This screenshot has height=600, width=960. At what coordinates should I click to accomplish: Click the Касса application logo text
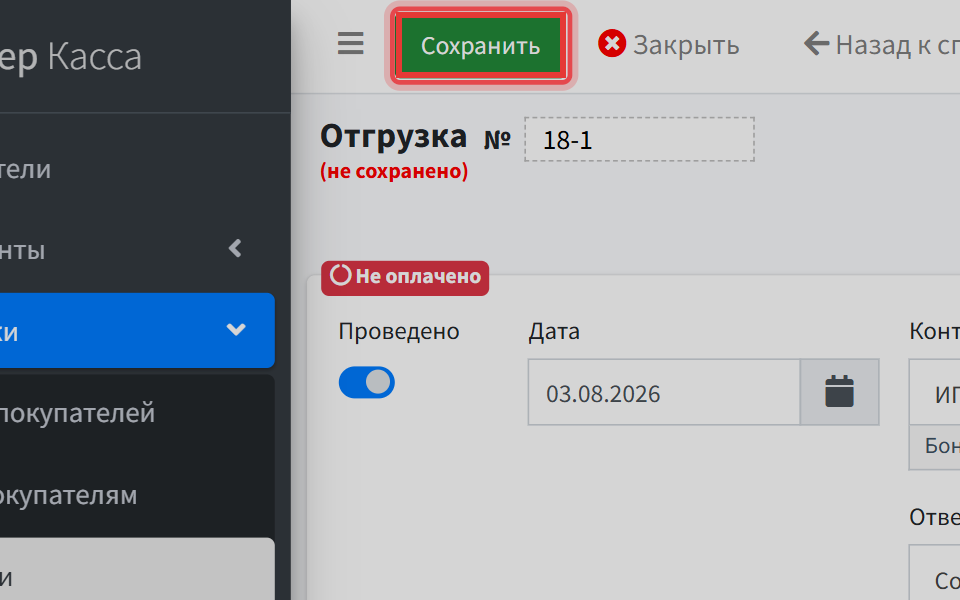click(x=94, y=57)
